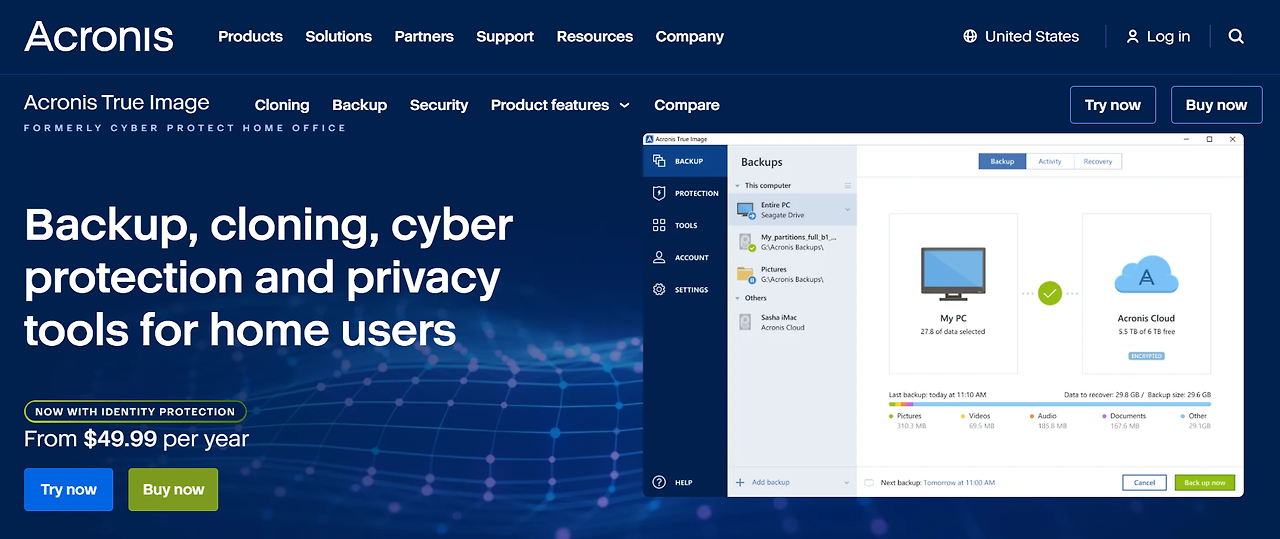The image size is (1280, 539).
Task: Click the list menu icon beside This computer
Action: 848,186
